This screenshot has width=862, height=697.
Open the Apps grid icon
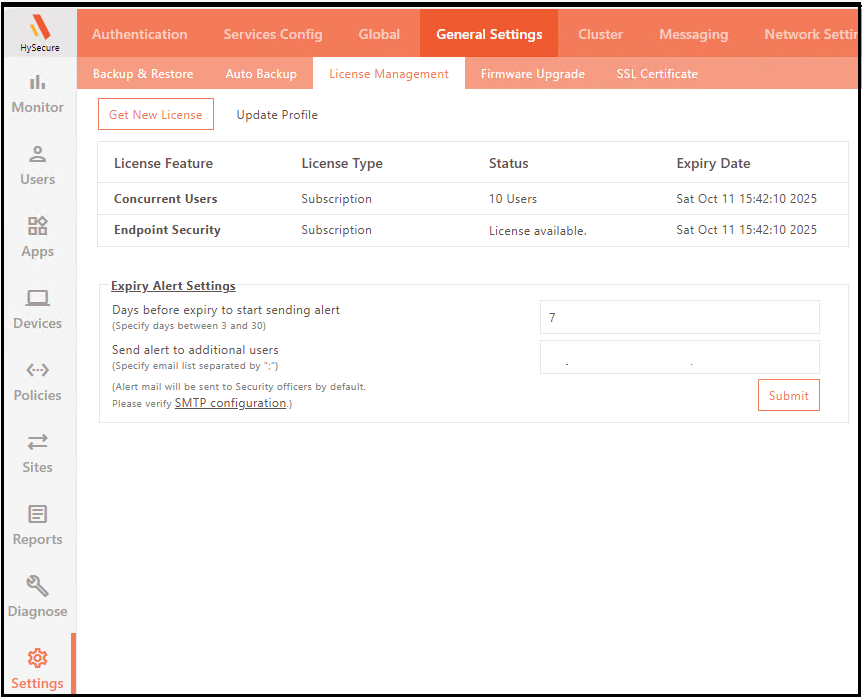point(37,226)
